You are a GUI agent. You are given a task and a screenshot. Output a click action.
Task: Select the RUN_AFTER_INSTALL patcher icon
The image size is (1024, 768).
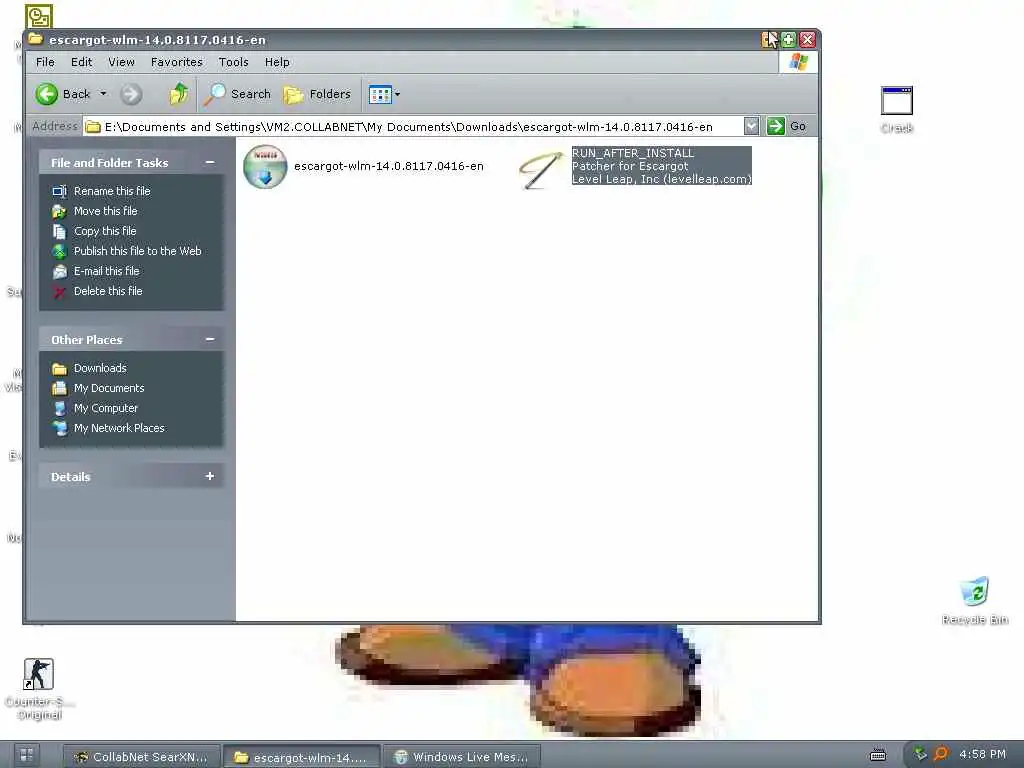pos(541,169)
